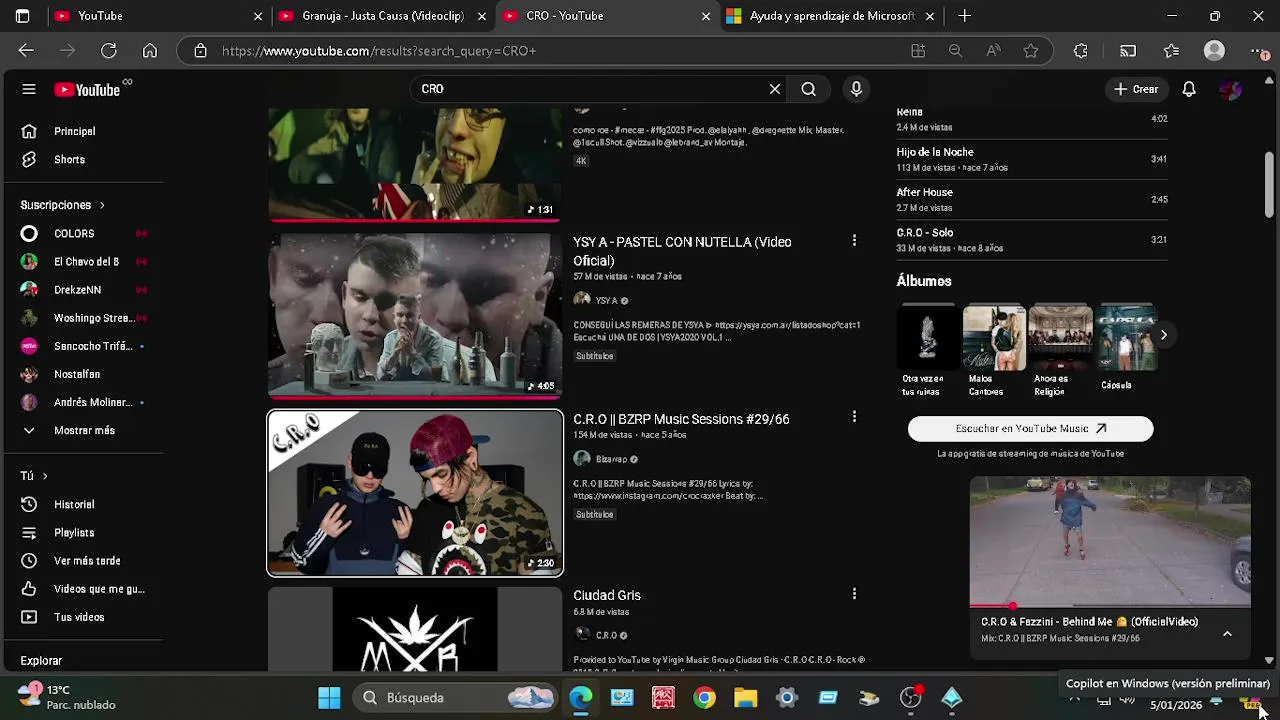Click the Crear button
1280x720 pixels.
coord(1135,89)
